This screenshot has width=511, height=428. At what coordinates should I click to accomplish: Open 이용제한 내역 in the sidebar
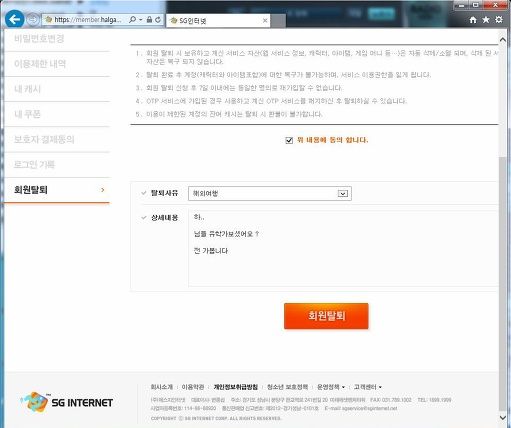click(x=40, y=64)
